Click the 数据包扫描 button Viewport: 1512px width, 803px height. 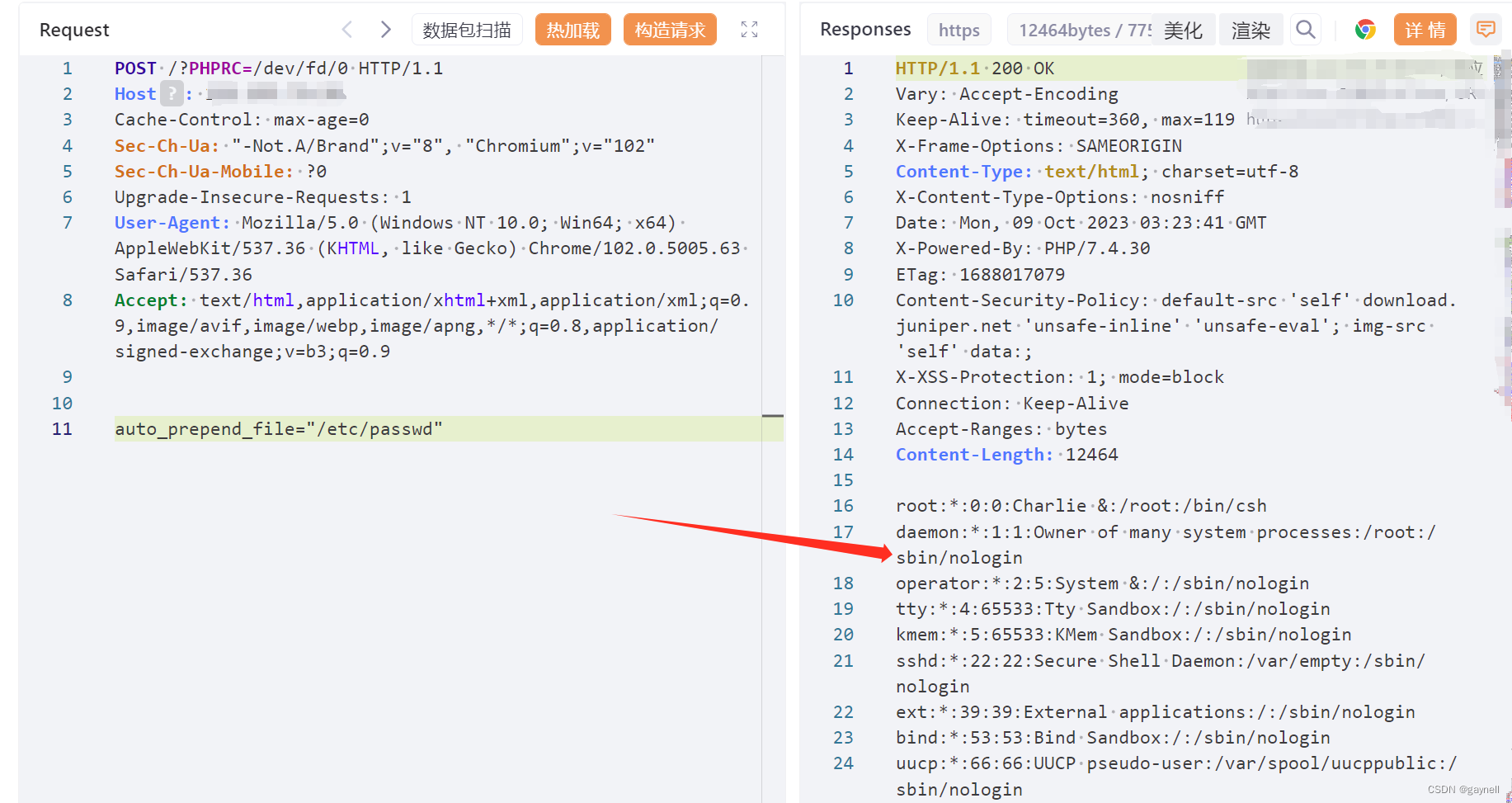(467, 30)
